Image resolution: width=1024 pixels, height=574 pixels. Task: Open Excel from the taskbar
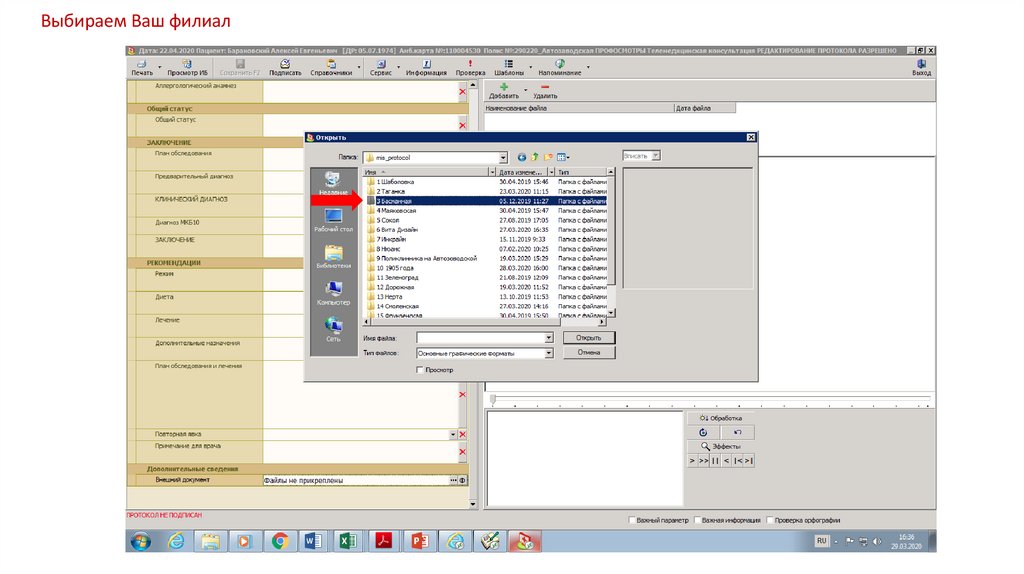pyautogui.click(x=348, y=541)
